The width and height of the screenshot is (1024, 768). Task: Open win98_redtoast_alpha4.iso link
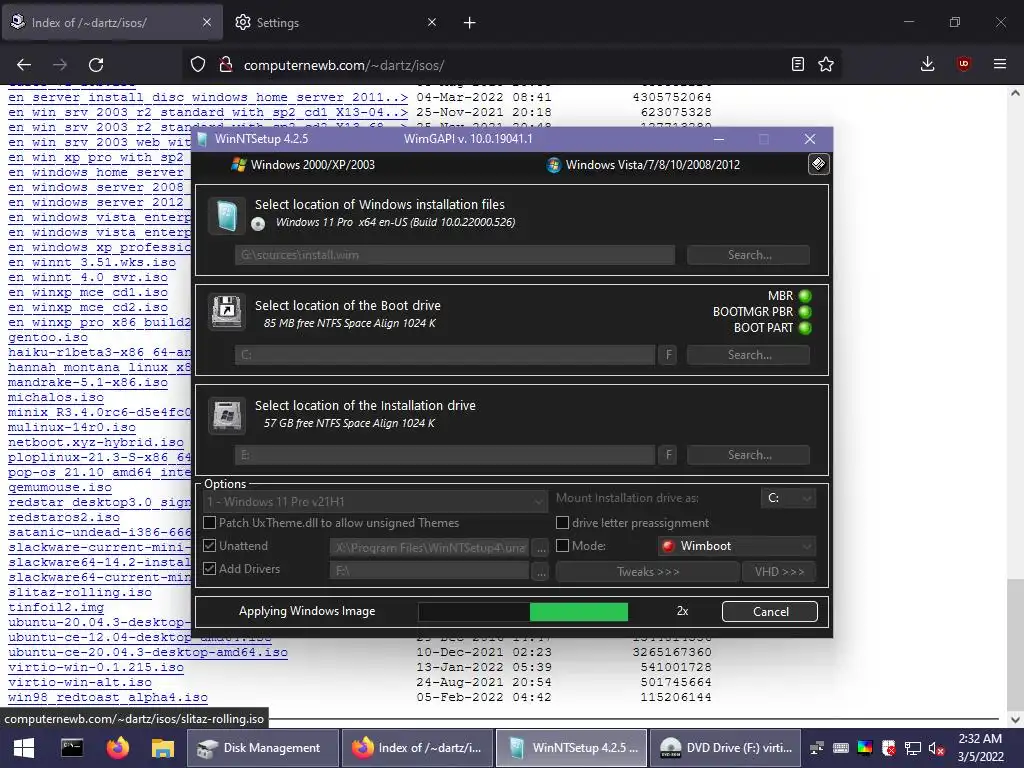click(x=108, y=697)
